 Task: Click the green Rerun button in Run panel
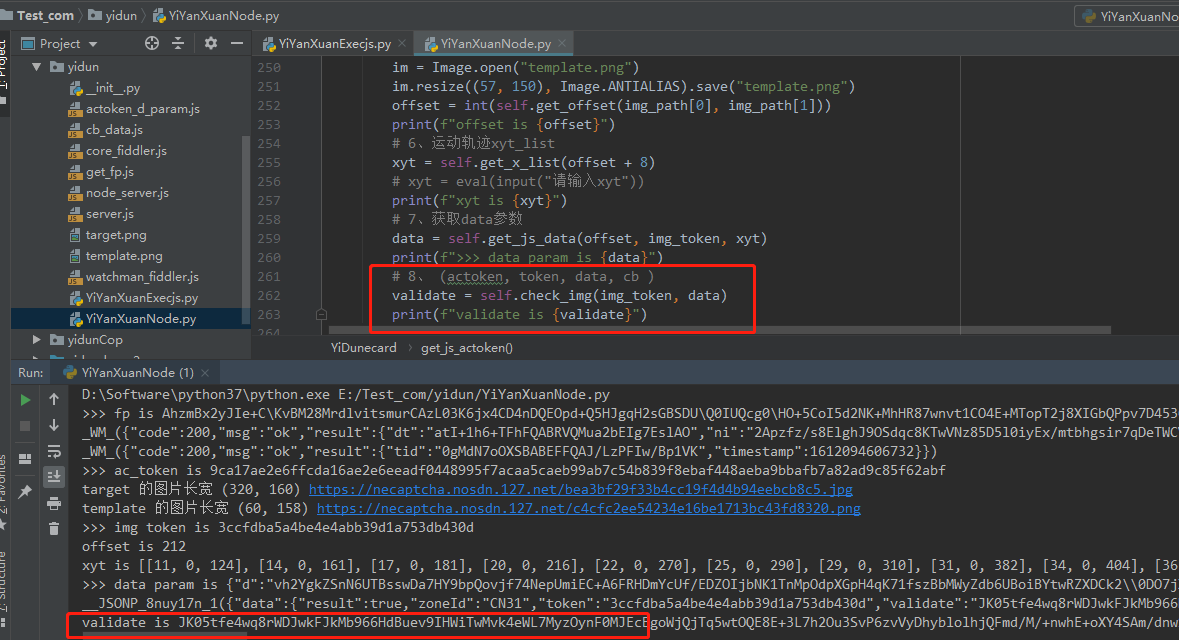(x=25, y=400)
